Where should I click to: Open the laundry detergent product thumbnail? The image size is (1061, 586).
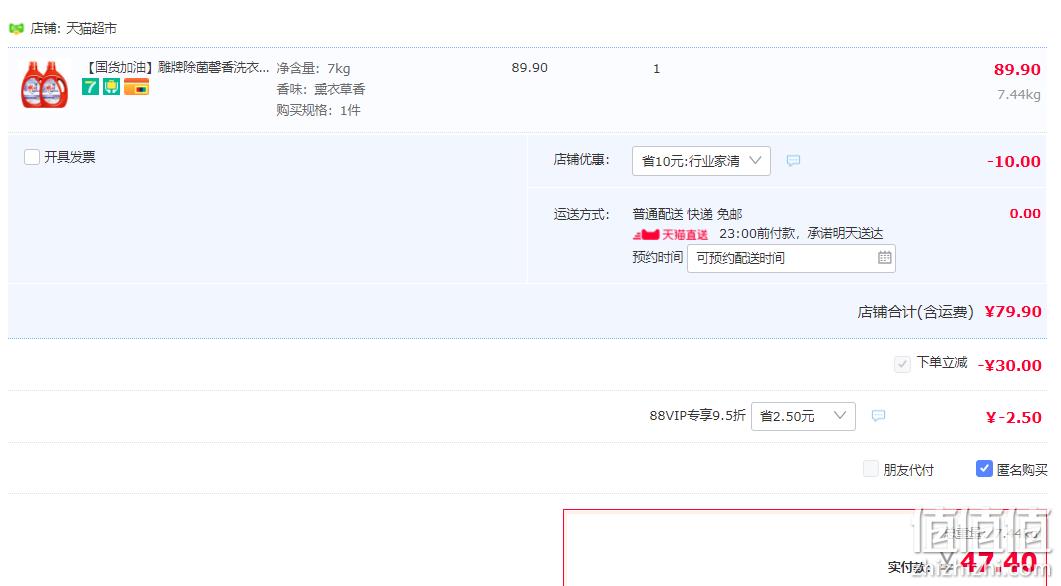click(x=45, y=85)
